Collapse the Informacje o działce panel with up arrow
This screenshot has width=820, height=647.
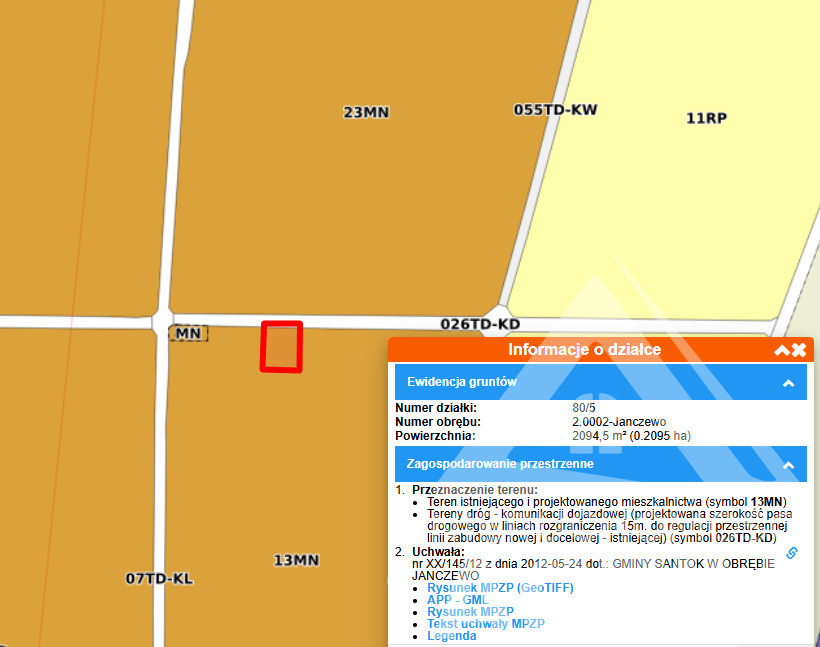tap(782, 350)
